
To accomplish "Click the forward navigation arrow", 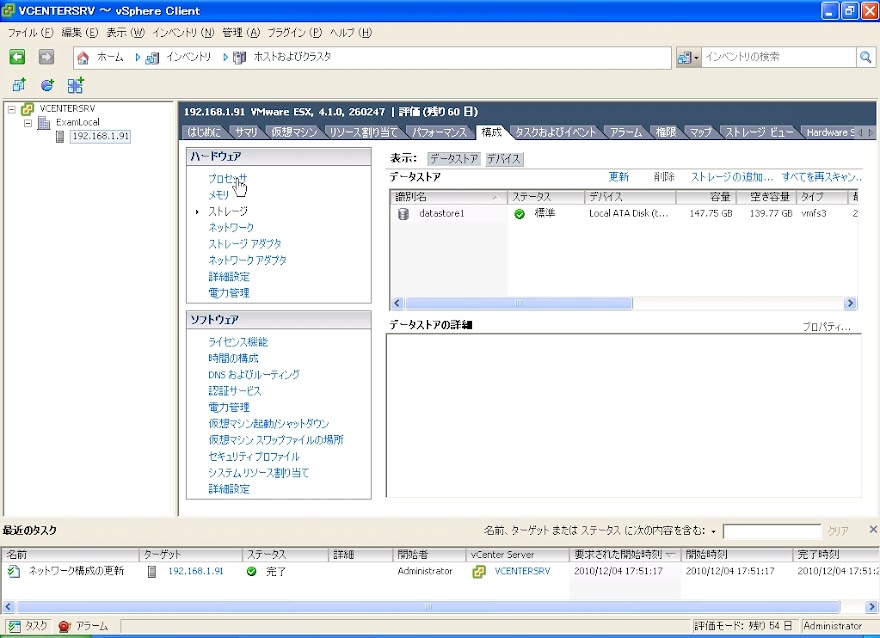I will coord(46,57).
